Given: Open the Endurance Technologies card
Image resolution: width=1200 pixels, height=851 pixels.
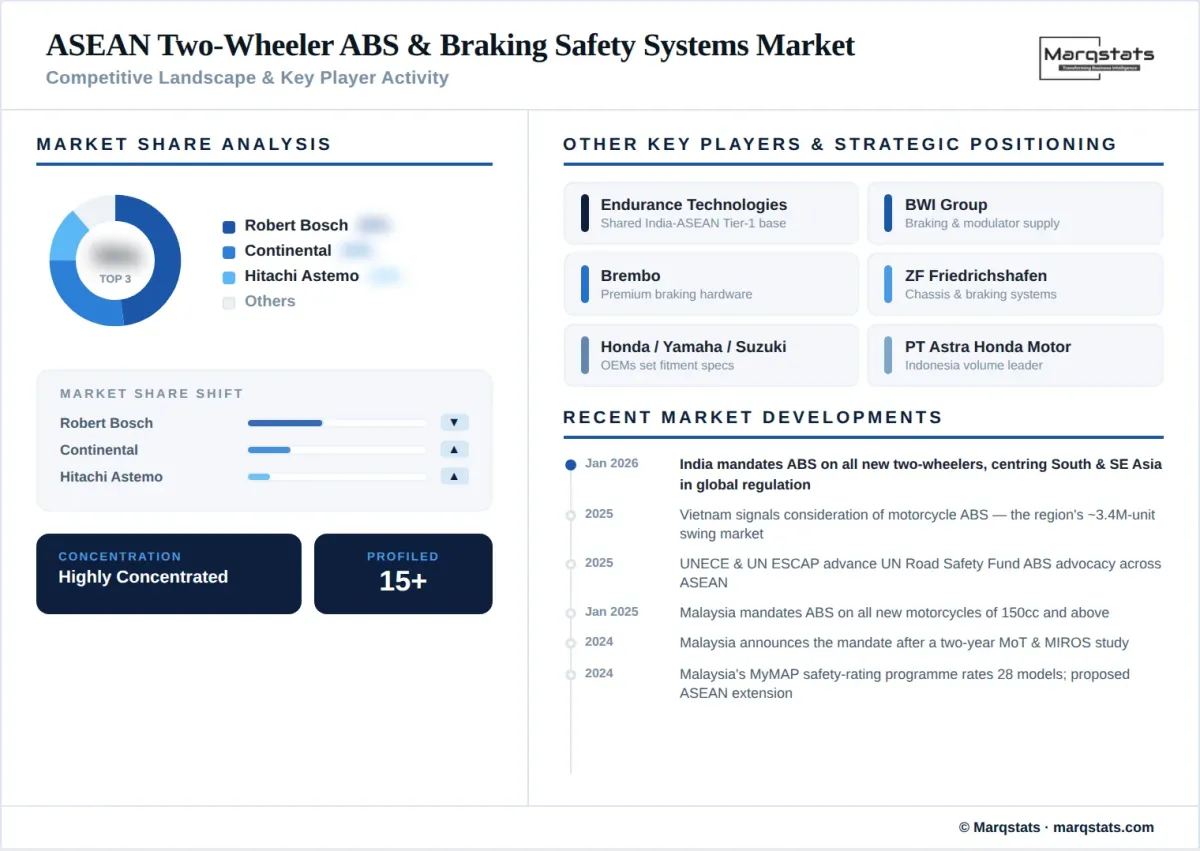Looking at the screenshot, I should [711, 213].
